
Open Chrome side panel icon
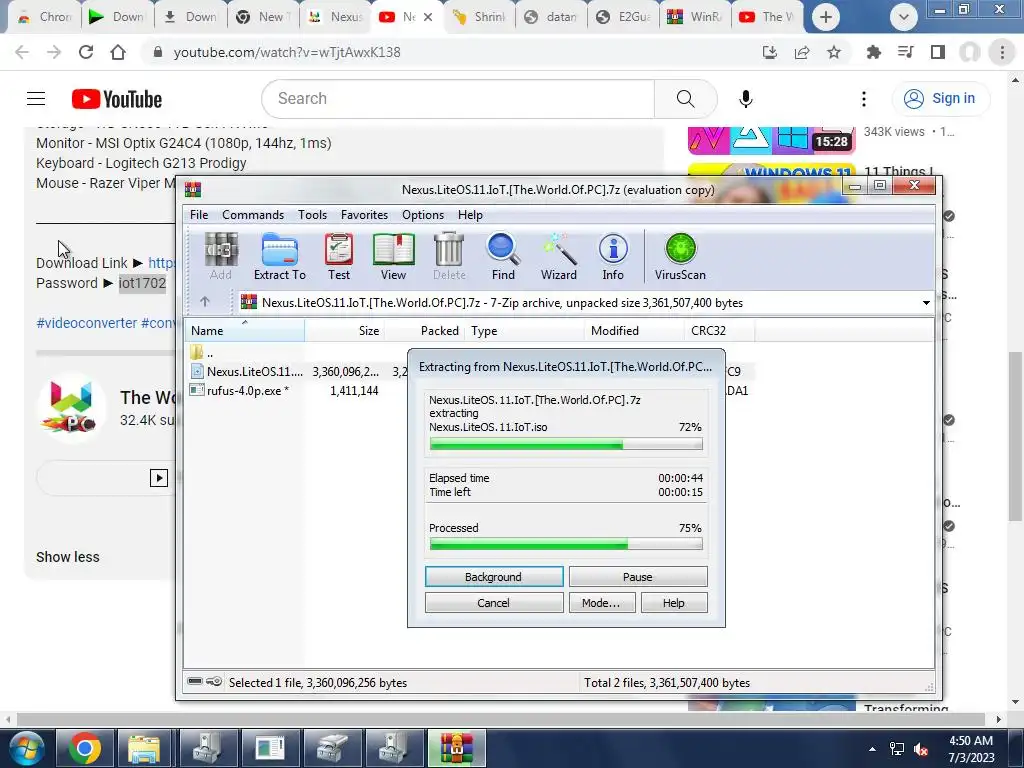coord(938,52)
